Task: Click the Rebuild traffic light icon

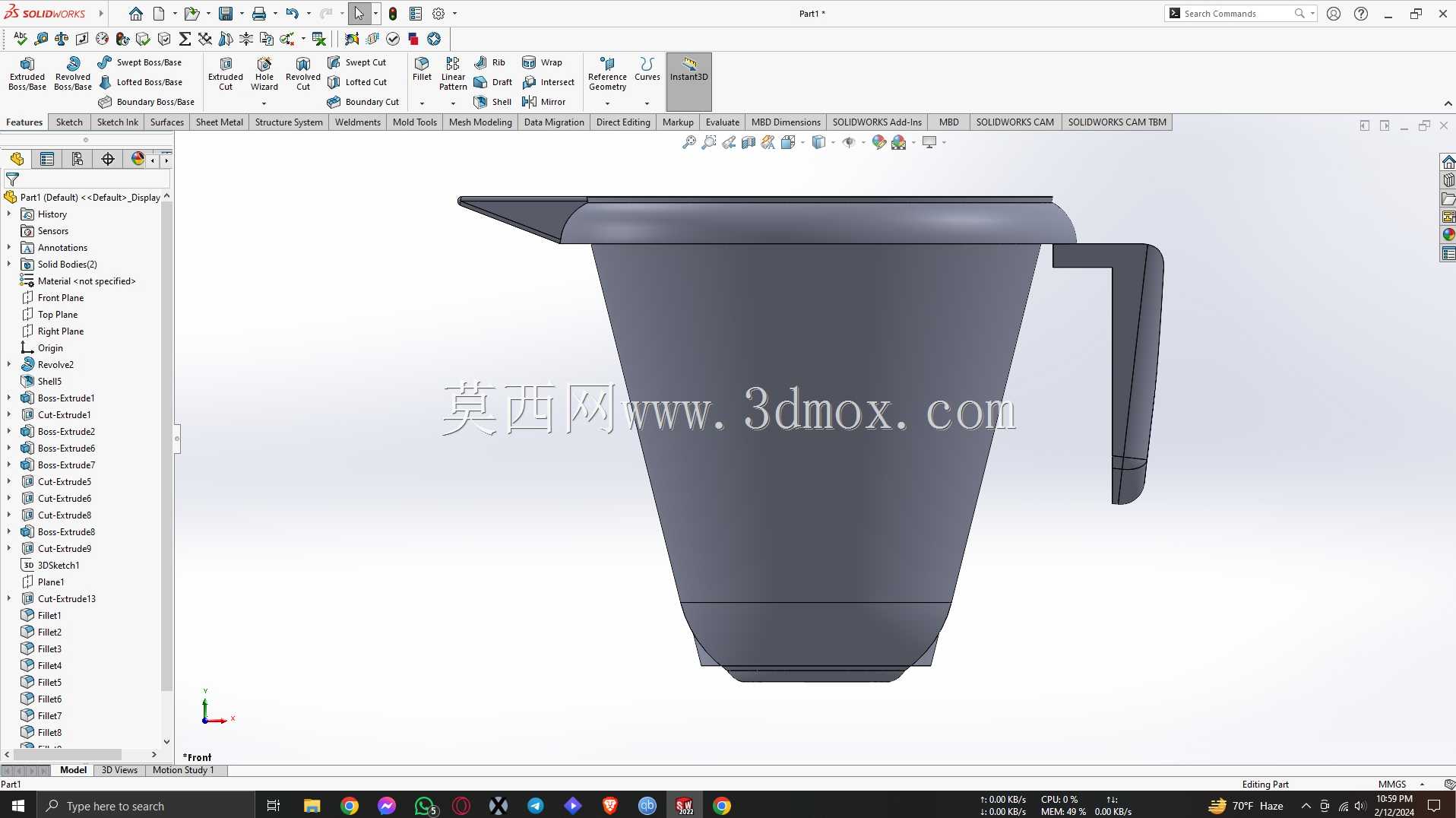Action: (x=393, y=14)
